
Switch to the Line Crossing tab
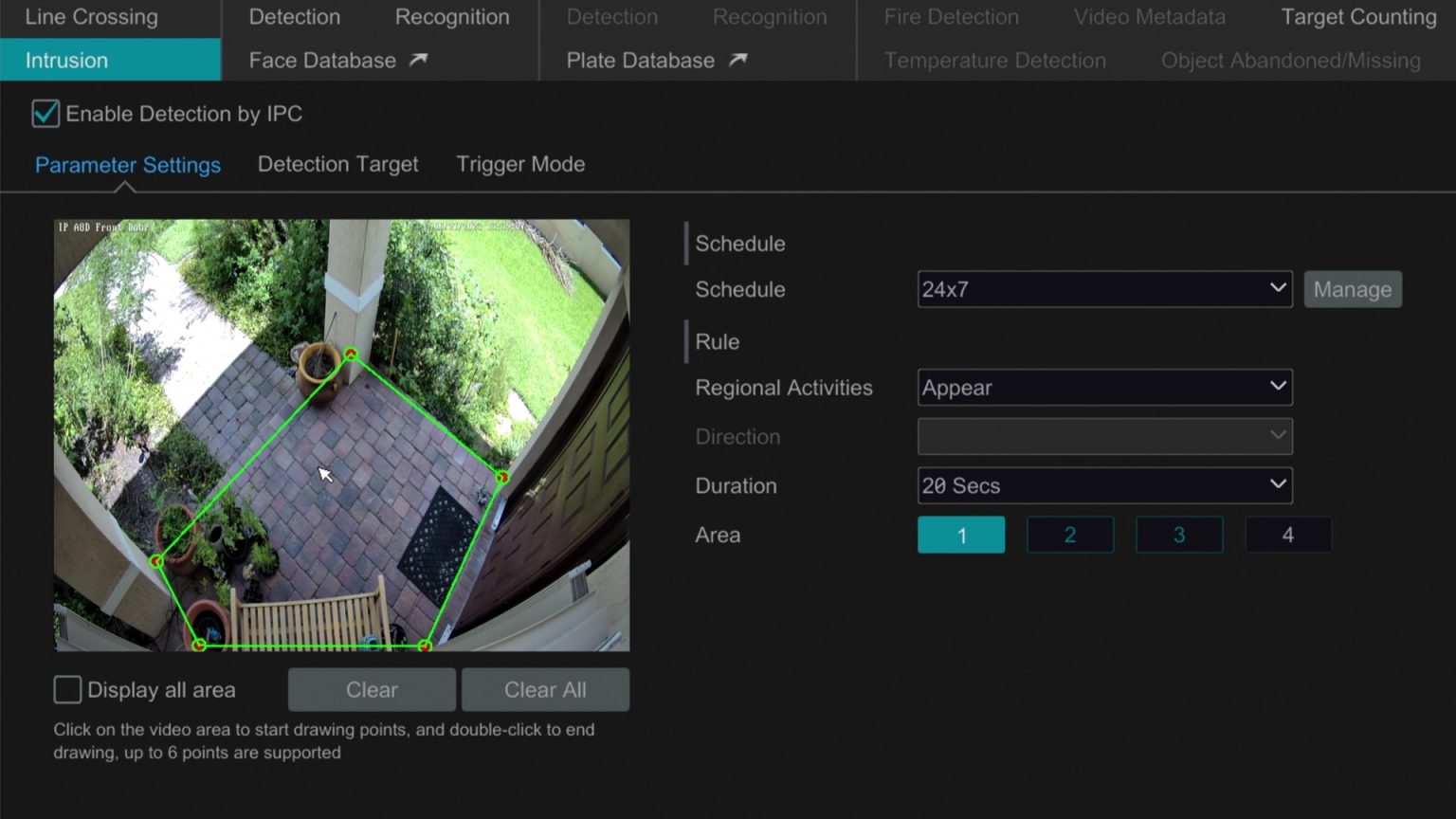[x=91, y=16]
